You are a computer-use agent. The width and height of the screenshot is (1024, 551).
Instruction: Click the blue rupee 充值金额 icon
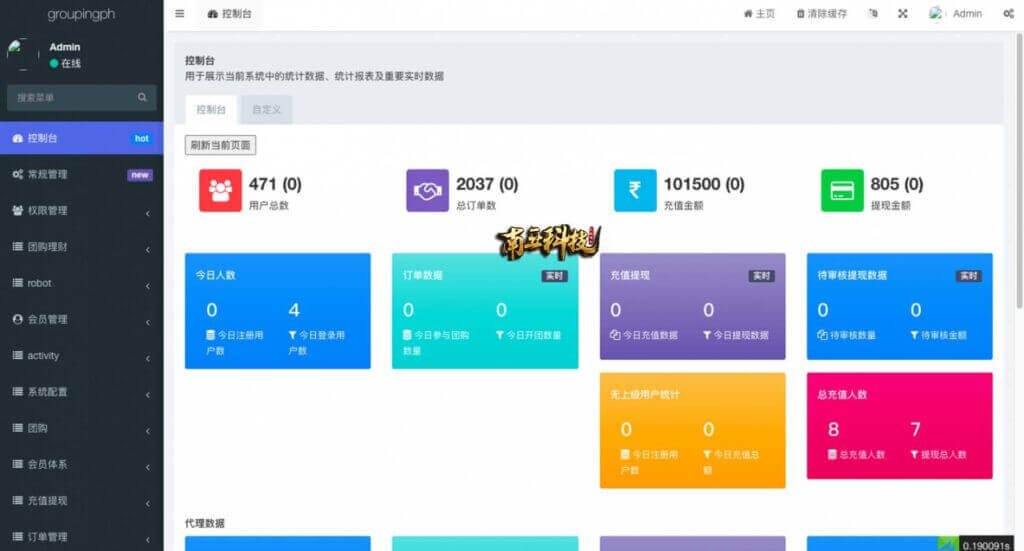click(635, 190)
